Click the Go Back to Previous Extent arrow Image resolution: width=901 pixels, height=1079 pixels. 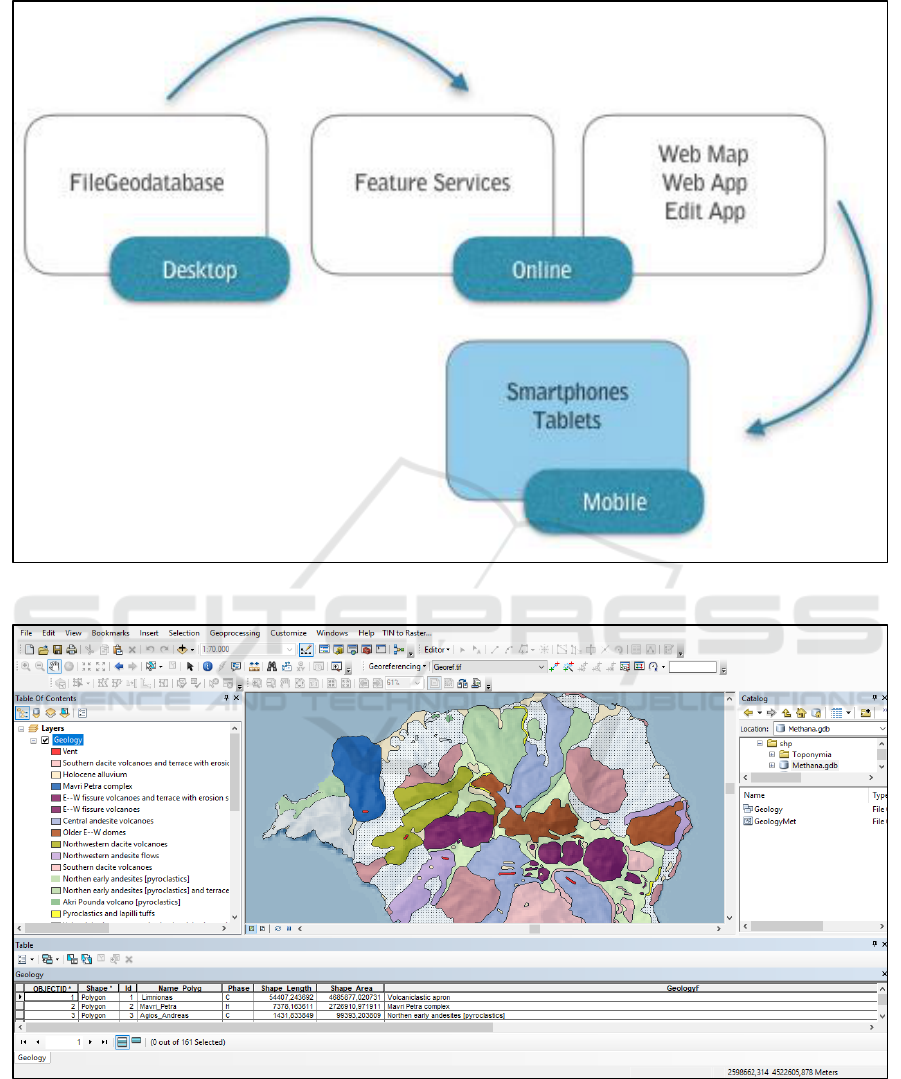[x=118, y=666]
